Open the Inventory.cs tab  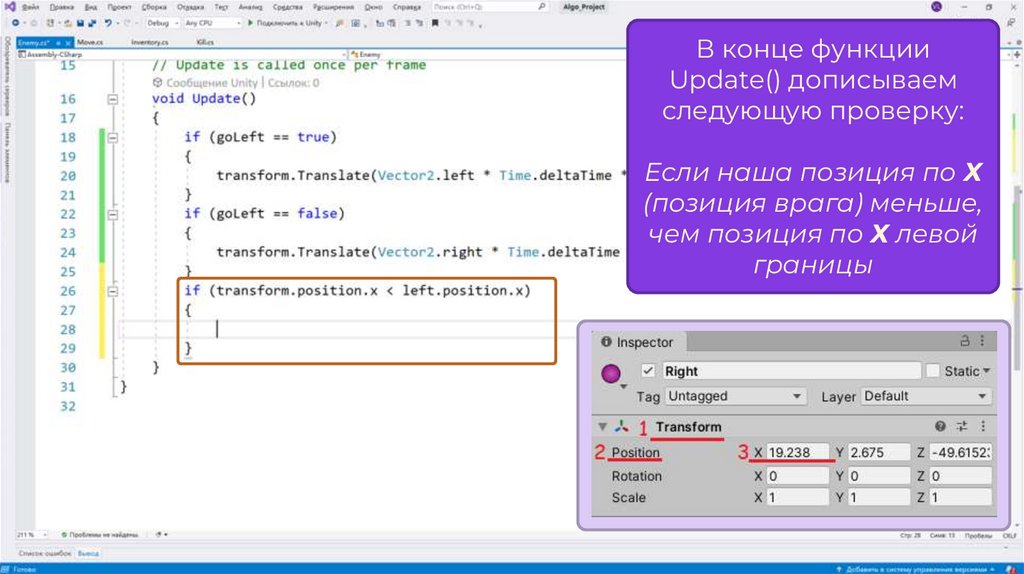point(150,42)
